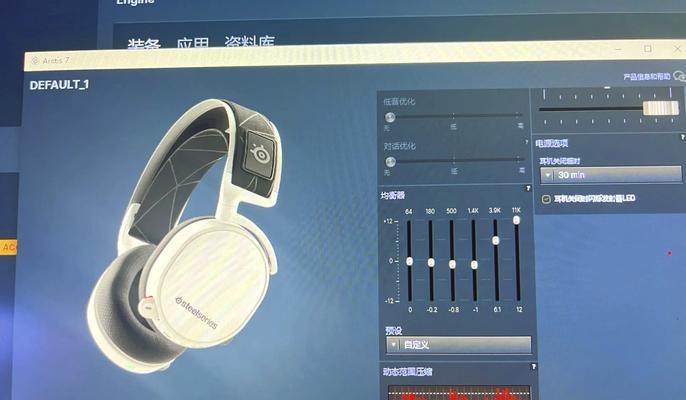686x400 pixels.
Task: Click the cloud icon beside product help
Action: tap(679, 76)
